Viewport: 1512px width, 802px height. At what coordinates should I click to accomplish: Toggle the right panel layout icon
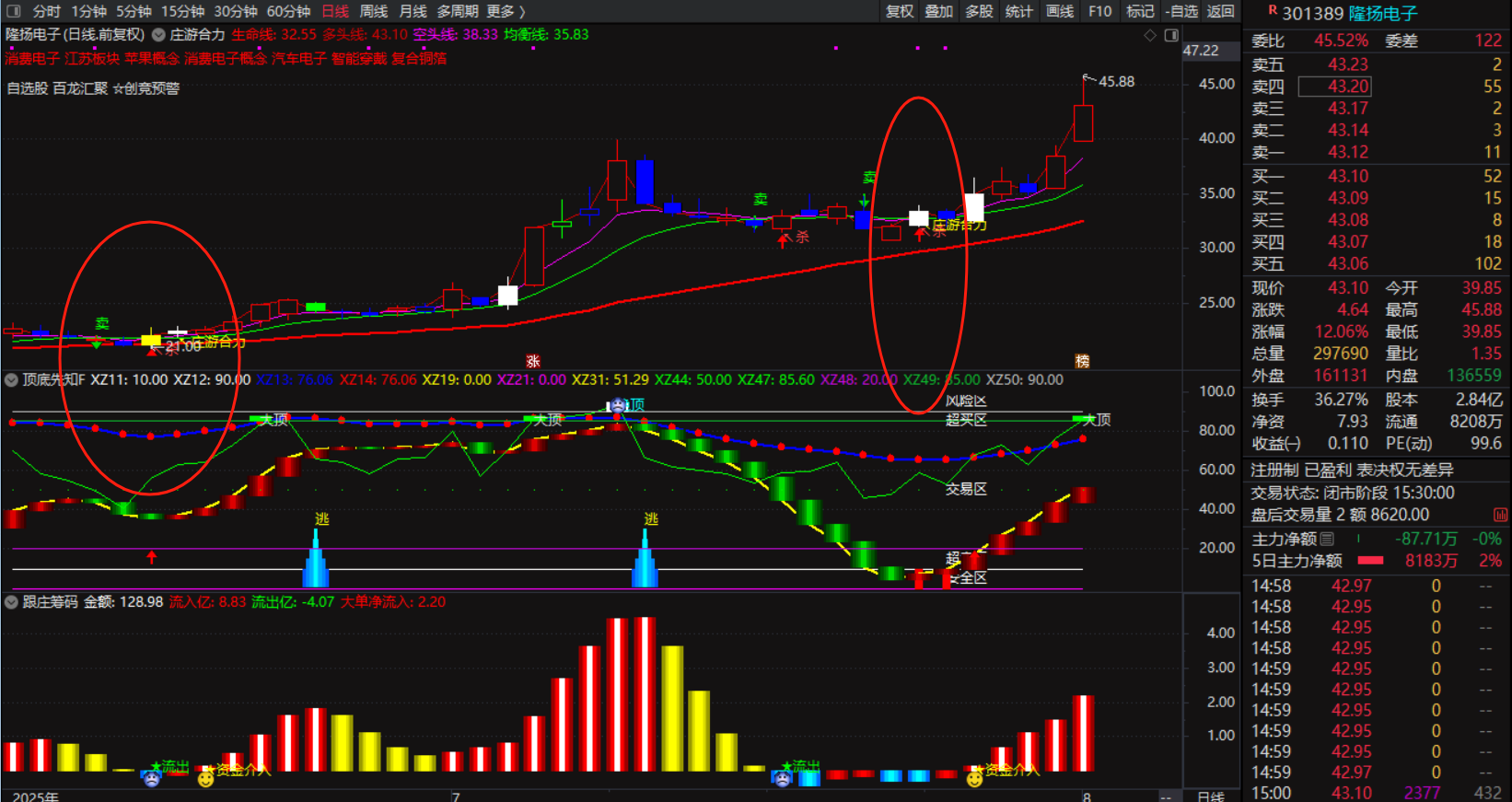pyautogui.click(x=1171, y=35)
